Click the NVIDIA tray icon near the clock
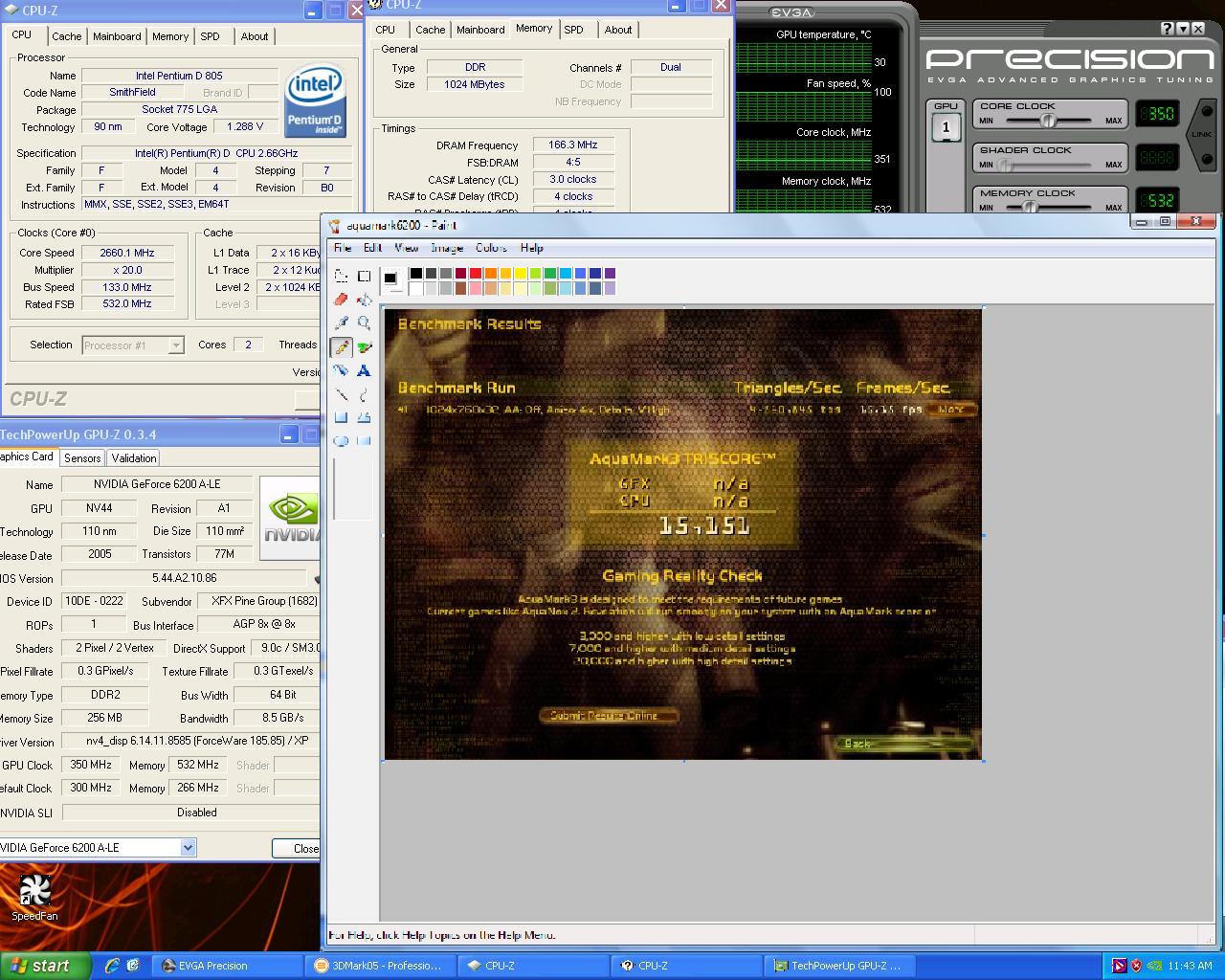The height and width of the screenshot is (980, 1225). [x=1154, y=966]
